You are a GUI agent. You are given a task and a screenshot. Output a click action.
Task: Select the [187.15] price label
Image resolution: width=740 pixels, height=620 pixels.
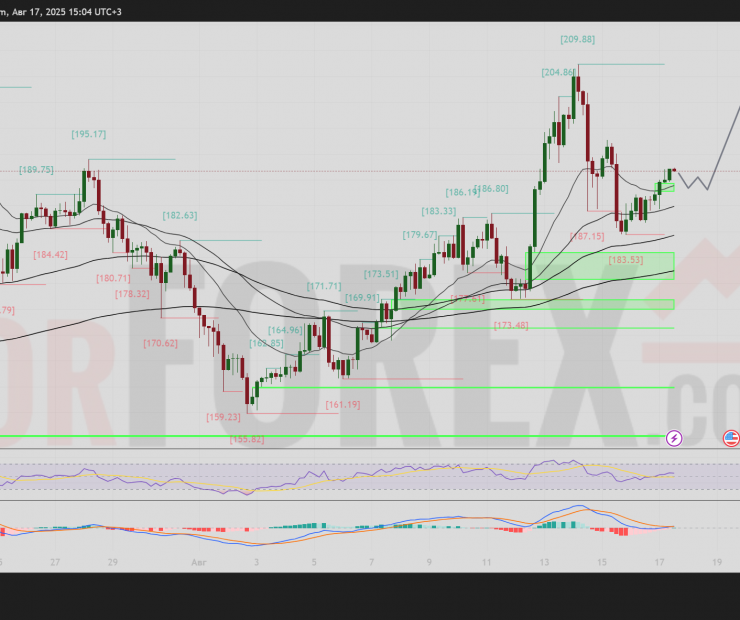pos(587,236)
